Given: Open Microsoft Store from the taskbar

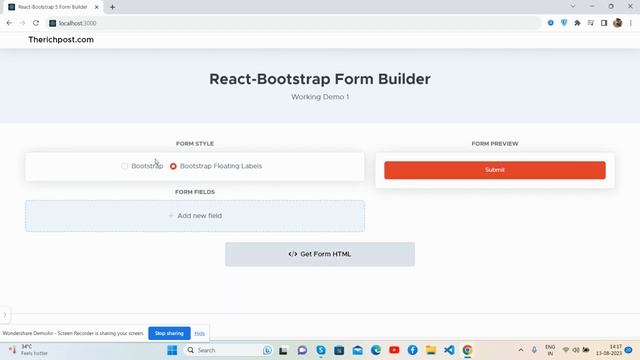Looking at the screenshot, I should coord(339,350).
